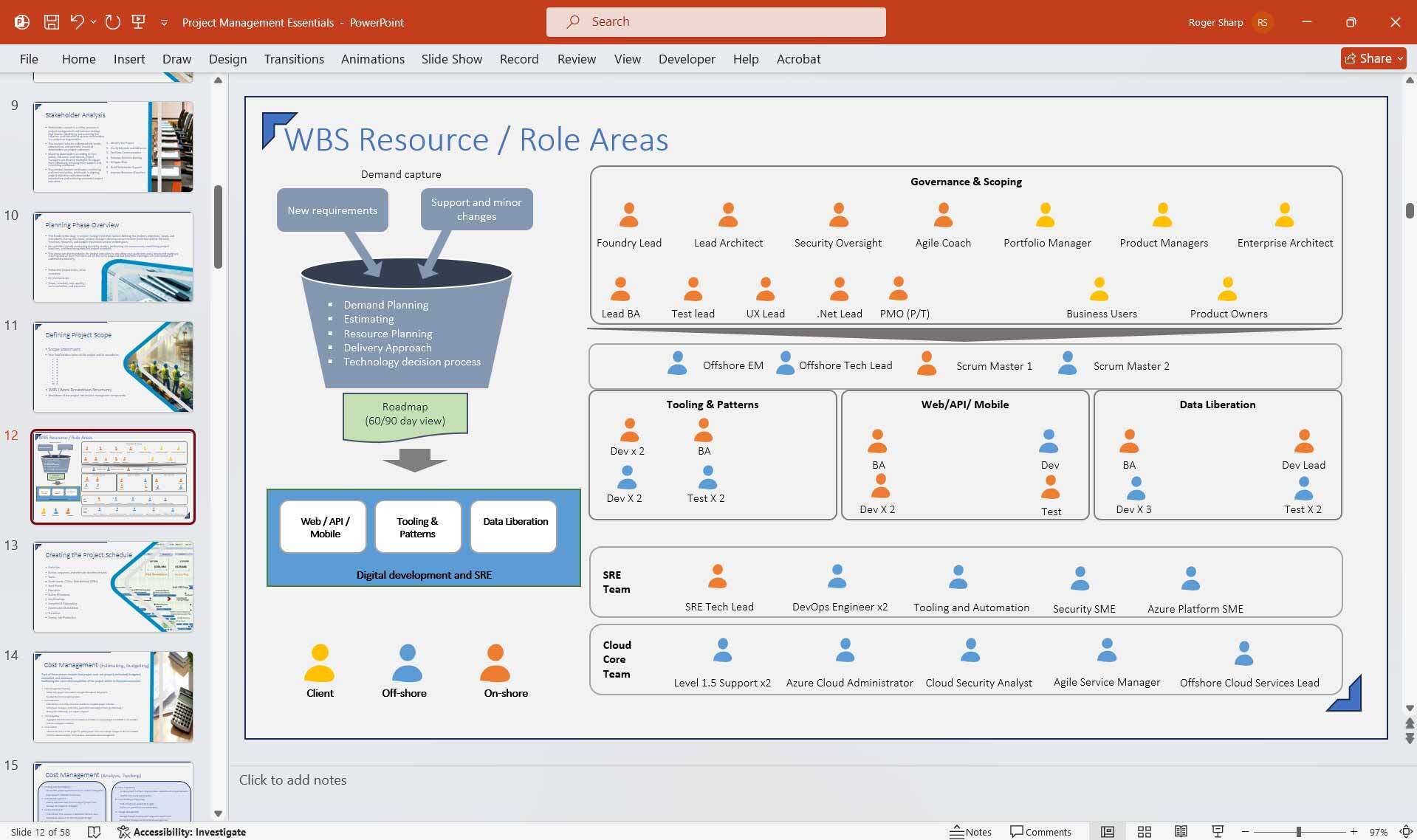This screenshot has width=1417, height=840.
Task: Select Normal view in status bar
Action: [1107, 832]
